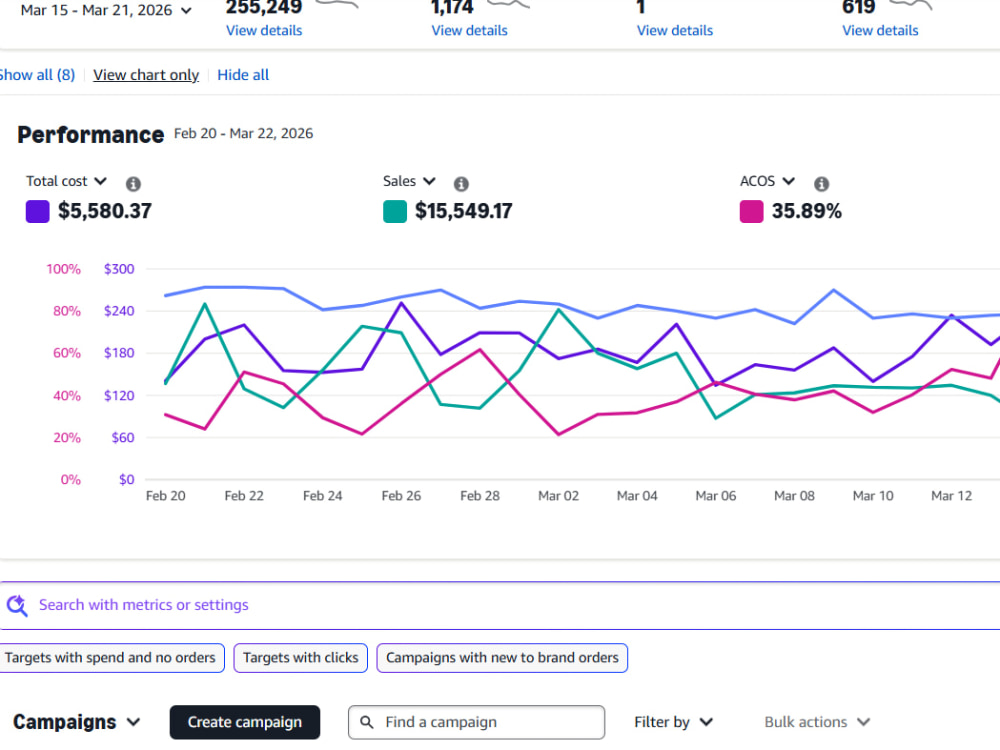The image size is (1000, 750).
Task: Focus the Find a campaign search field
Action: pos(476,722)
